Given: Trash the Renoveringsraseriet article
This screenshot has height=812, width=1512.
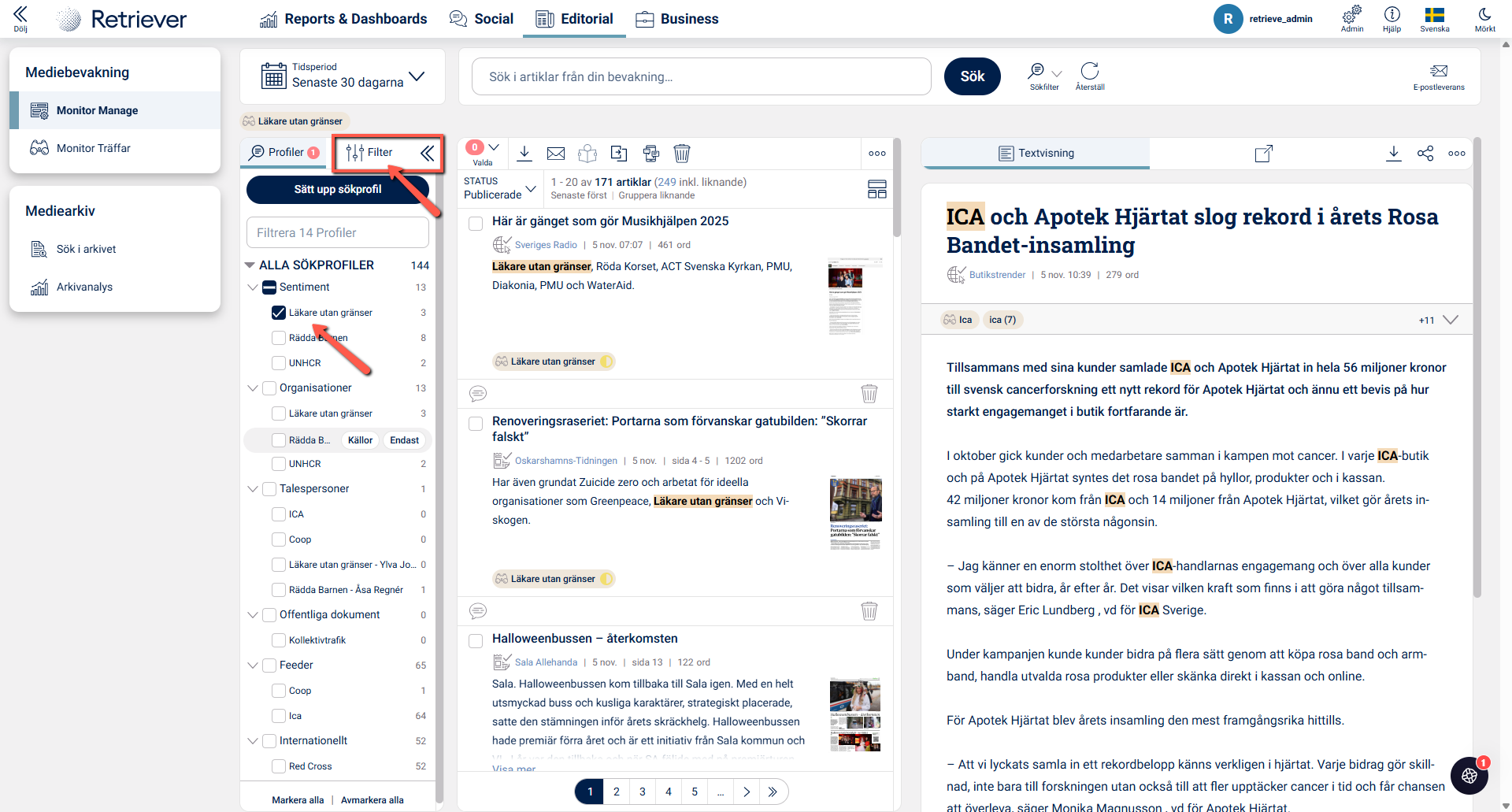Looking at the screenshot, I should pos(869,610).
